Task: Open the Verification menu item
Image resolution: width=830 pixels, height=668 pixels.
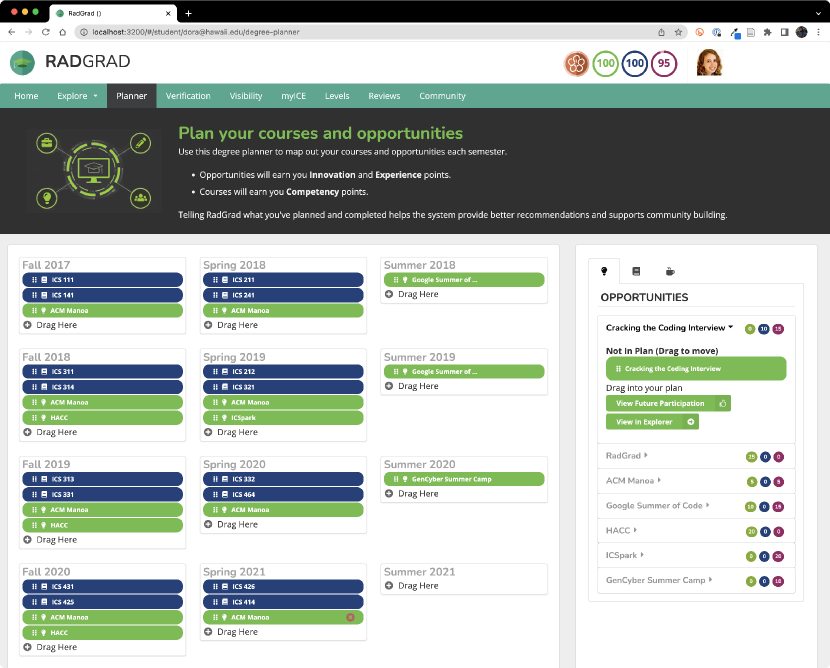Action: click(188, 96)
